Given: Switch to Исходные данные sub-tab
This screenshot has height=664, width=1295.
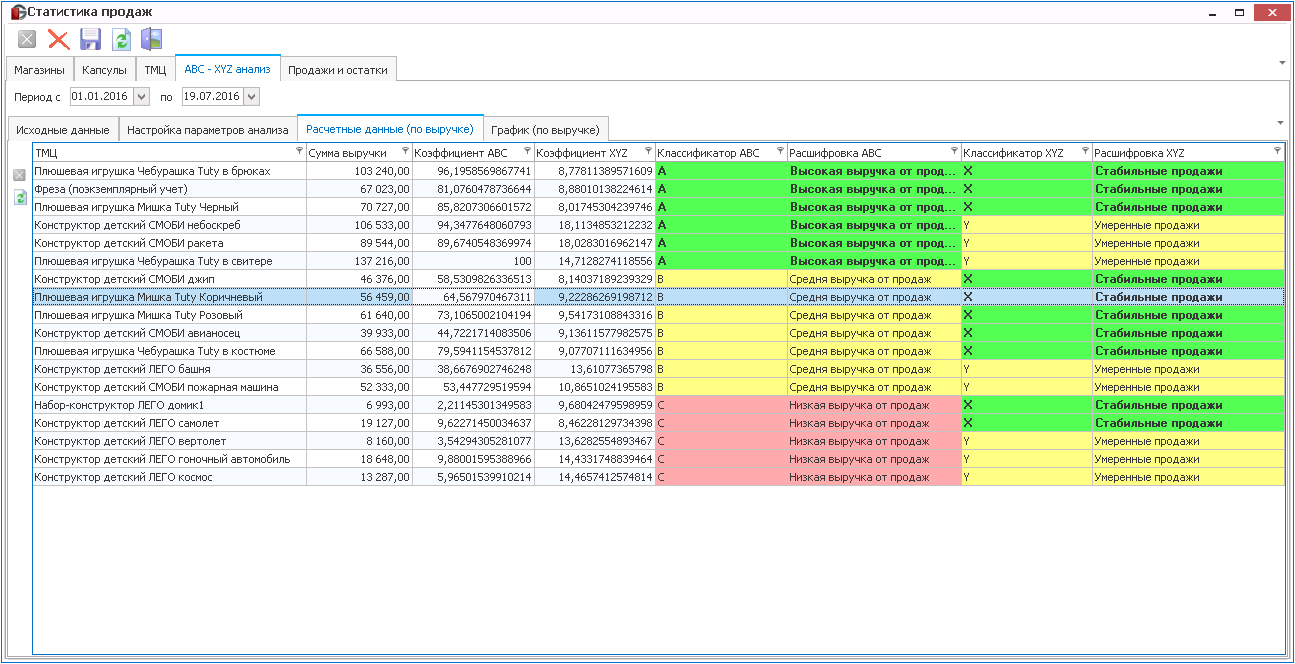Looking at the screenshot, I should point(63,130).
